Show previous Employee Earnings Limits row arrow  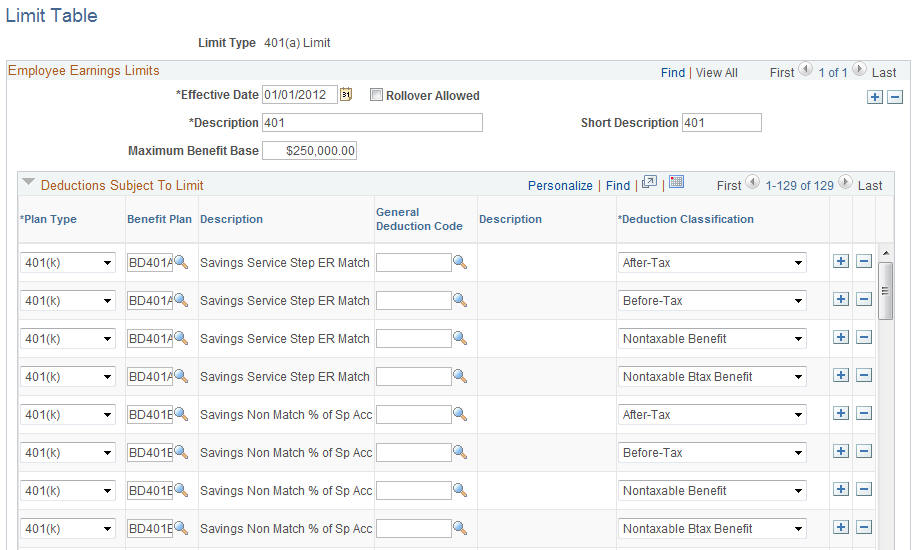pyautogui.click(x=806, y=70)
